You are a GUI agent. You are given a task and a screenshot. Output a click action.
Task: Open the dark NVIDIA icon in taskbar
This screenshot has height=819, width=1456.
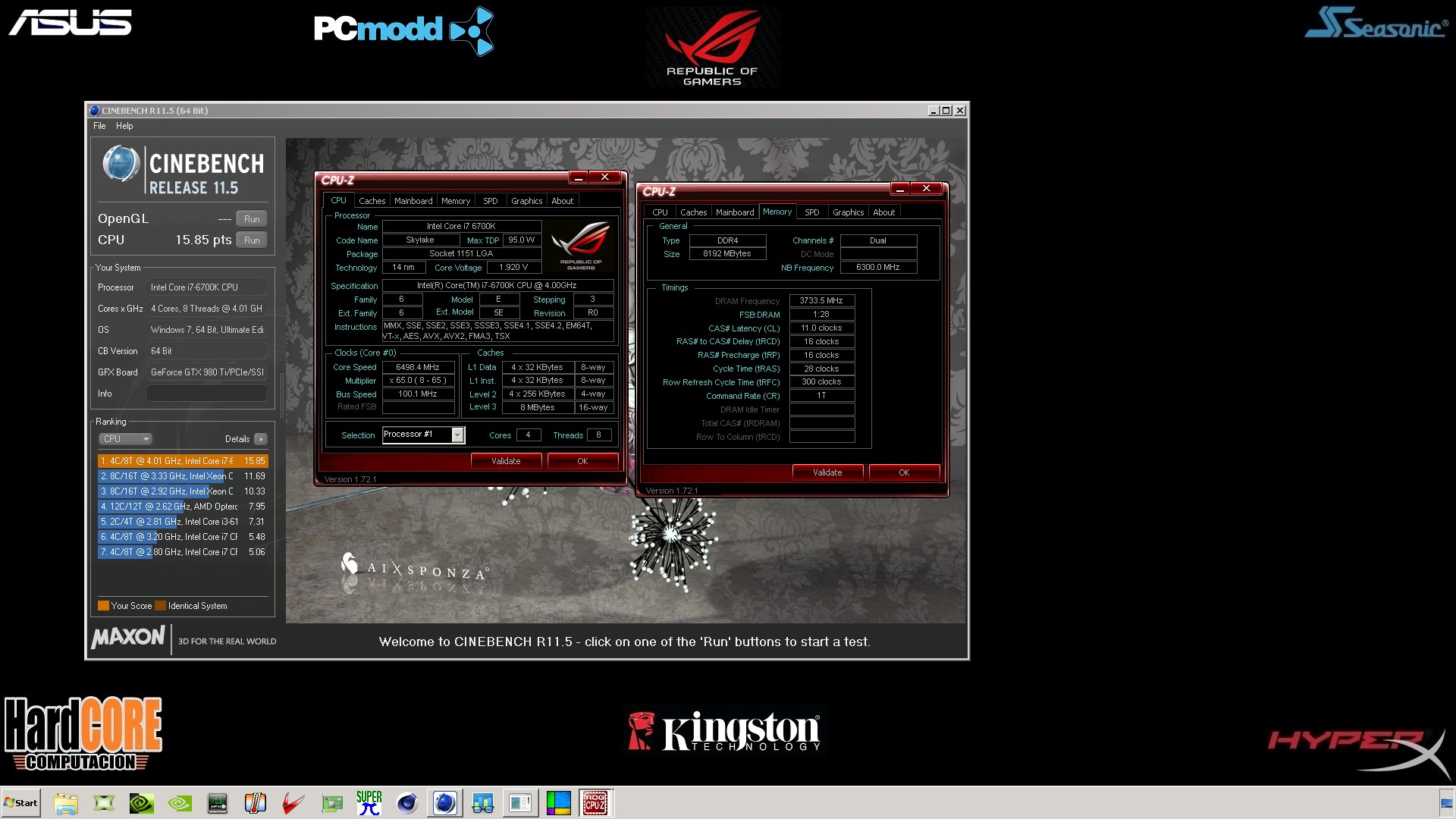[142, 803]
